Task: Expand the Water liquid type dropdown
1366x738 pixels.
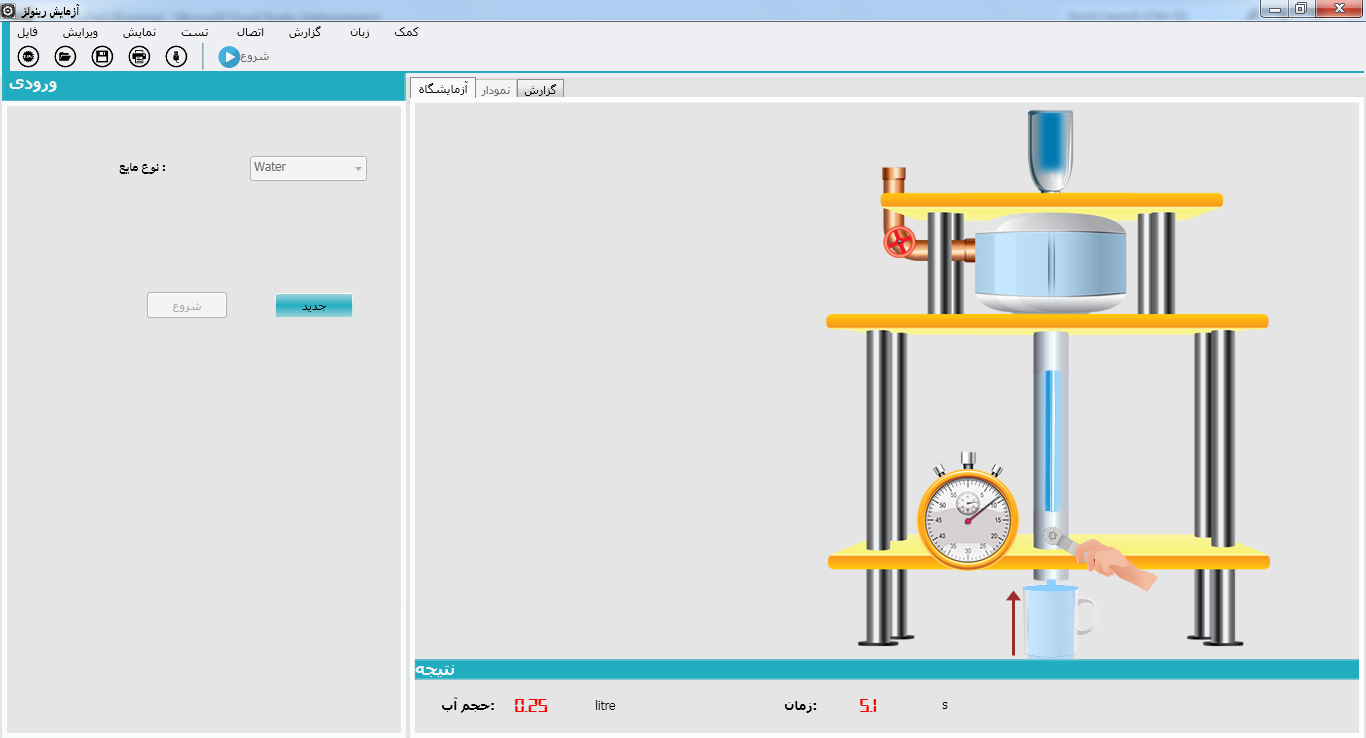Action: click(x=308, y=168)
